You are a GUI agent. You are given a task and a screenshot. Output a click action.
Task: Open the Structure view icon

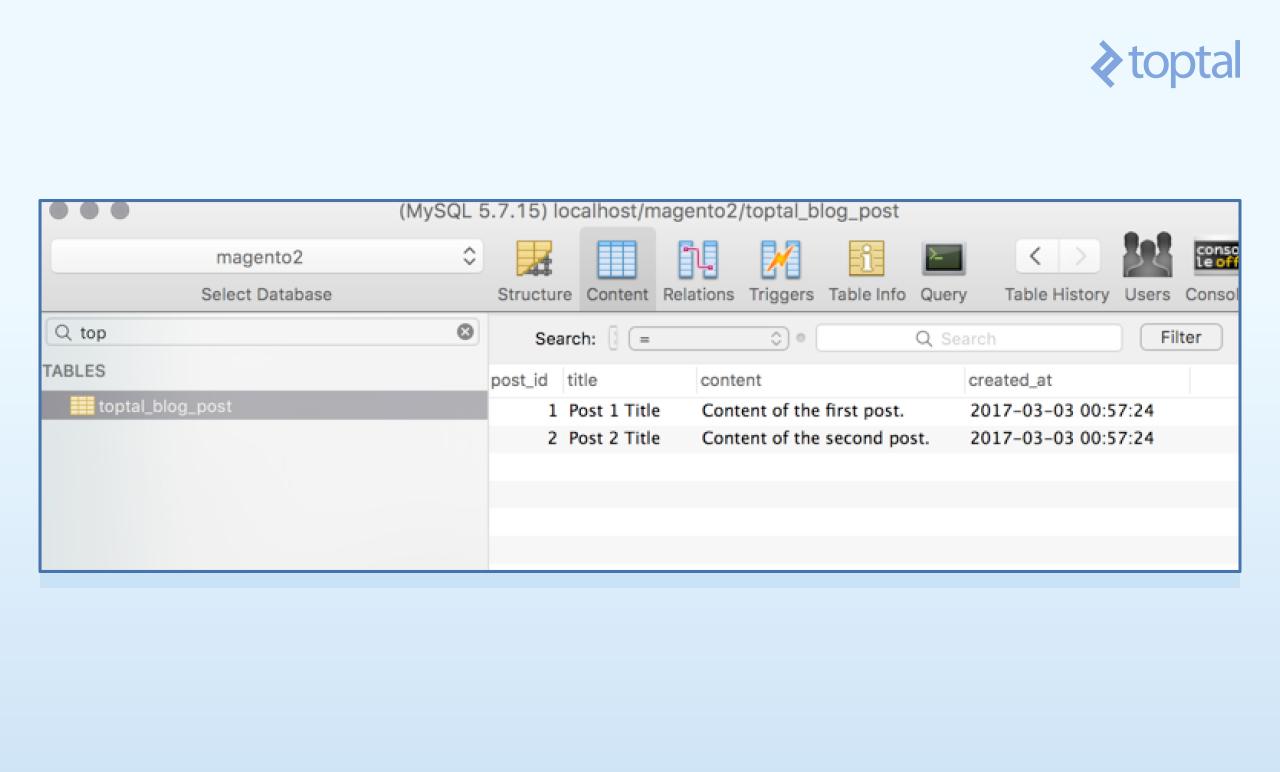pyautogui.click(x=534, y=260)
